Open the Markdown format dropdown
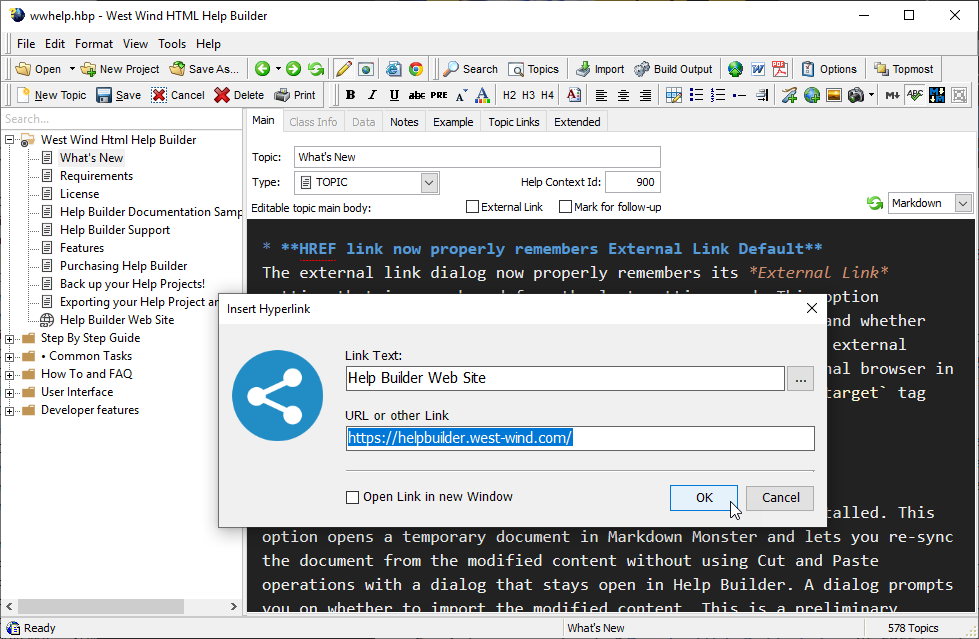Viewport: 979px width, 639px height. coord(963,203)
